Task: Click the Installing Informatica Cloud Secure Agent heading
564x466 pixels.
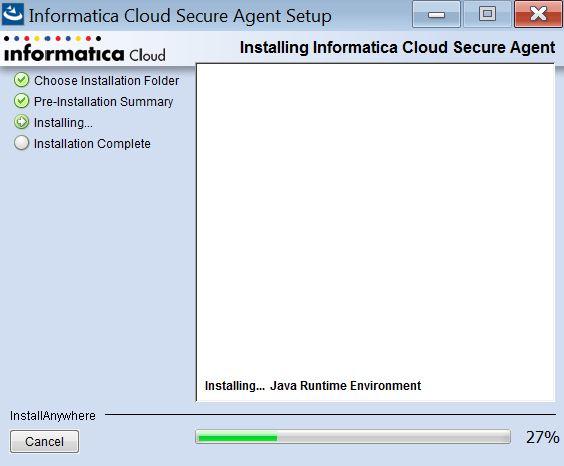Action: (x=397, y=47)
